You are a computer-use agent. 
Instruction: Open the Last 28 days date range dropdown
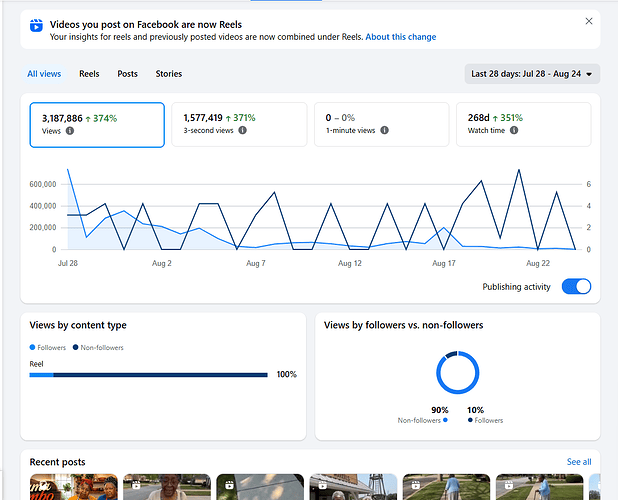[532, 74]
